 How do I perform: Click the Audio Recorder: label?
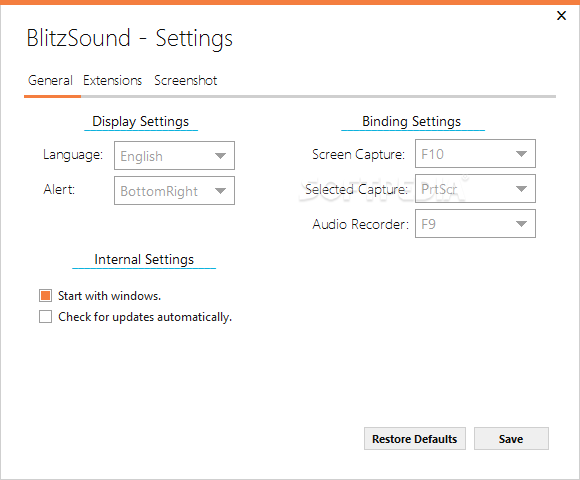(x=360, y=224)
